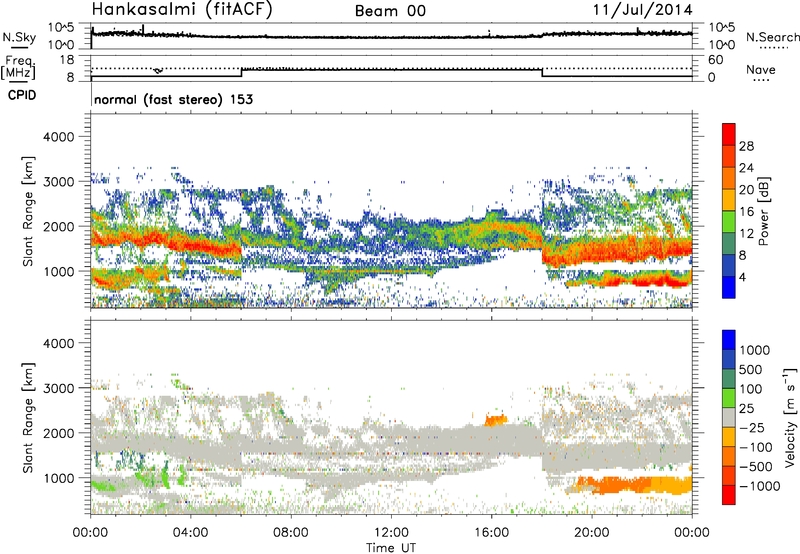Image resolution: width=800 pixels, height=554 pixels.
Task: Click the frequency step-up near 06:00 UT
Action: point(242,72)
